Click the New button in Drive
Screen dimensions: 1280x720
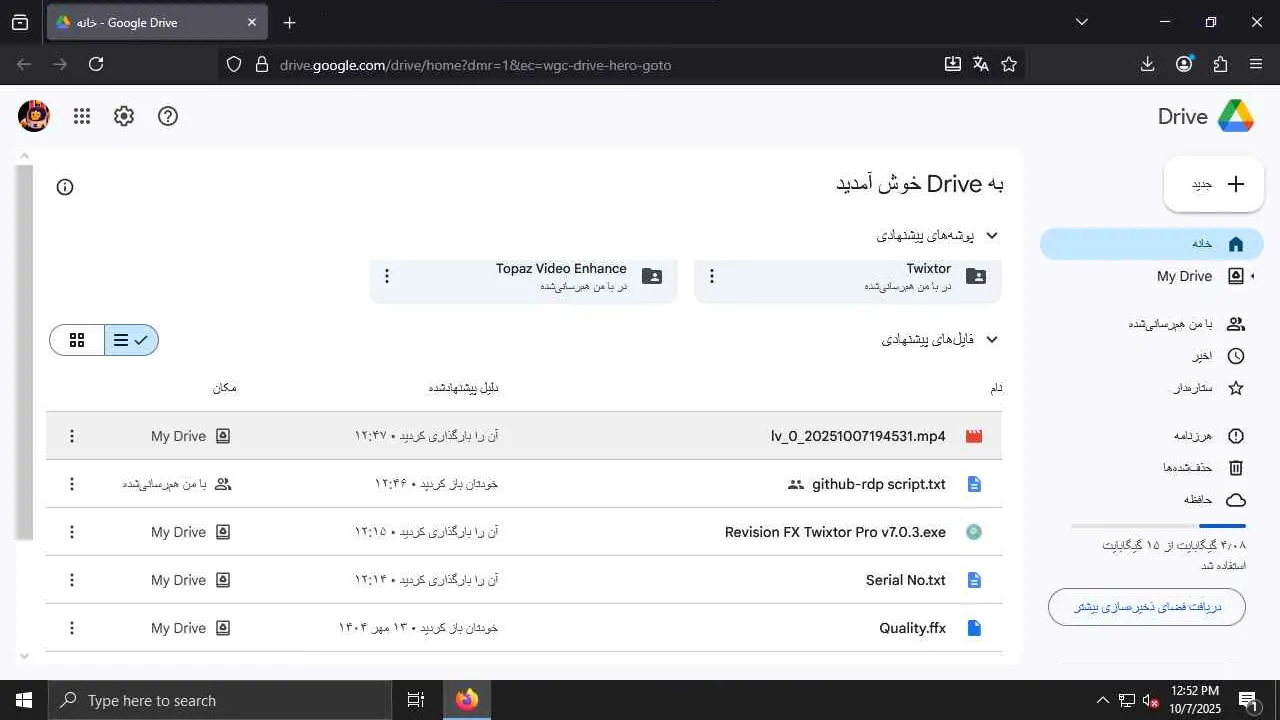tap(1214, 184)
